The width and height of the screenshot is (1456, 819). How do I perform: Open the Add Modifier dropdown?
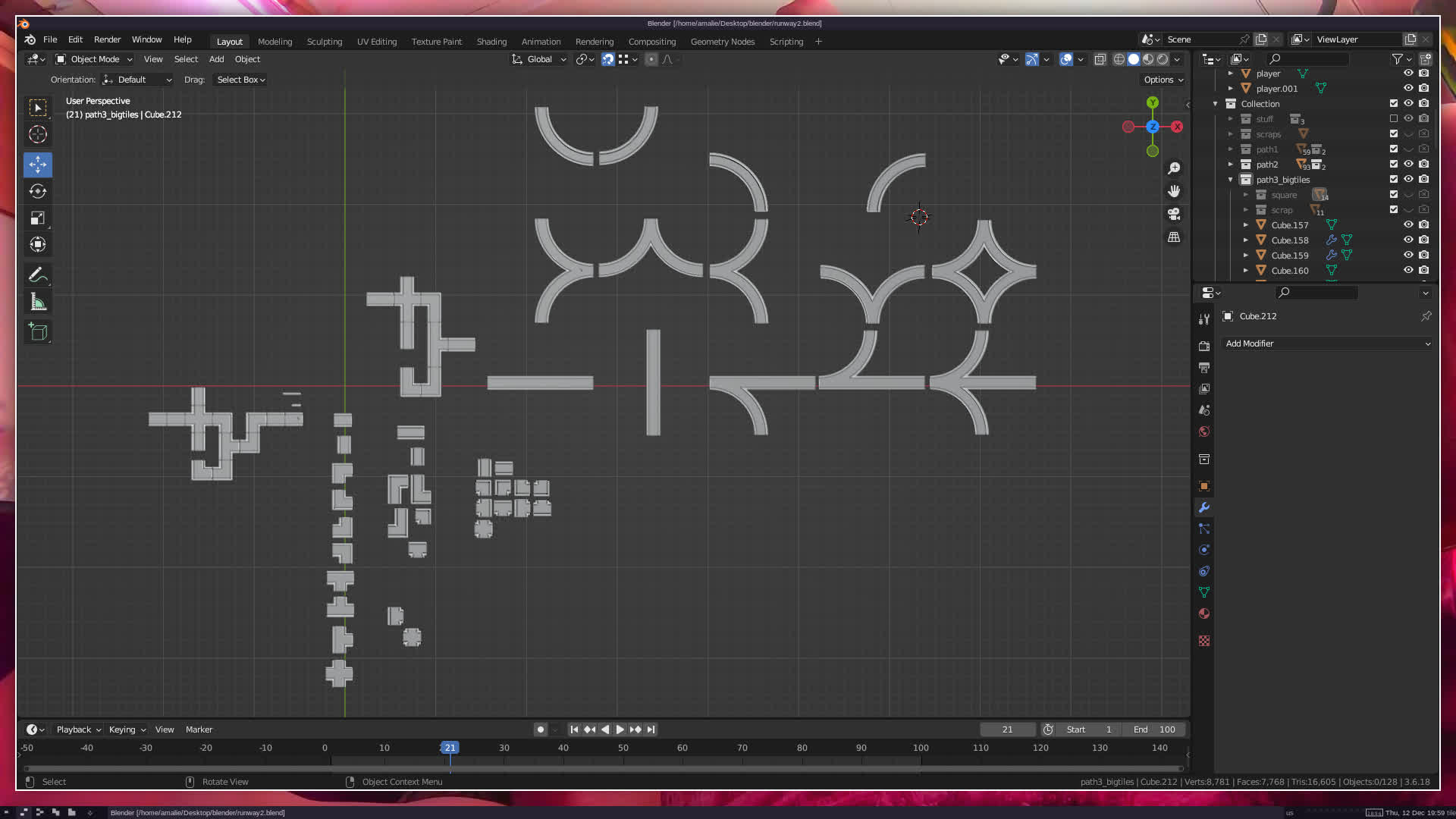point(1327,344)
